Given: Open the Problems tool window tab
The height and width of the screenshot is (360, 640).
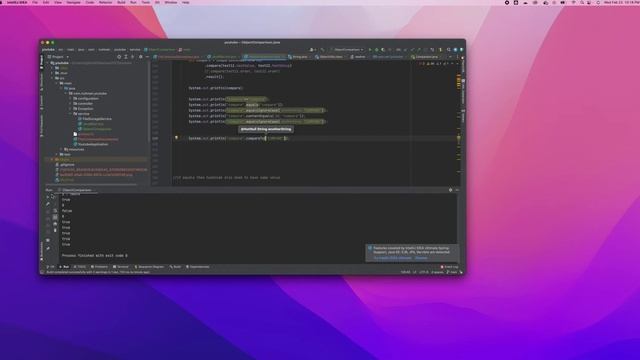Looking at the screenshot, I should click(x=100, y=267).
